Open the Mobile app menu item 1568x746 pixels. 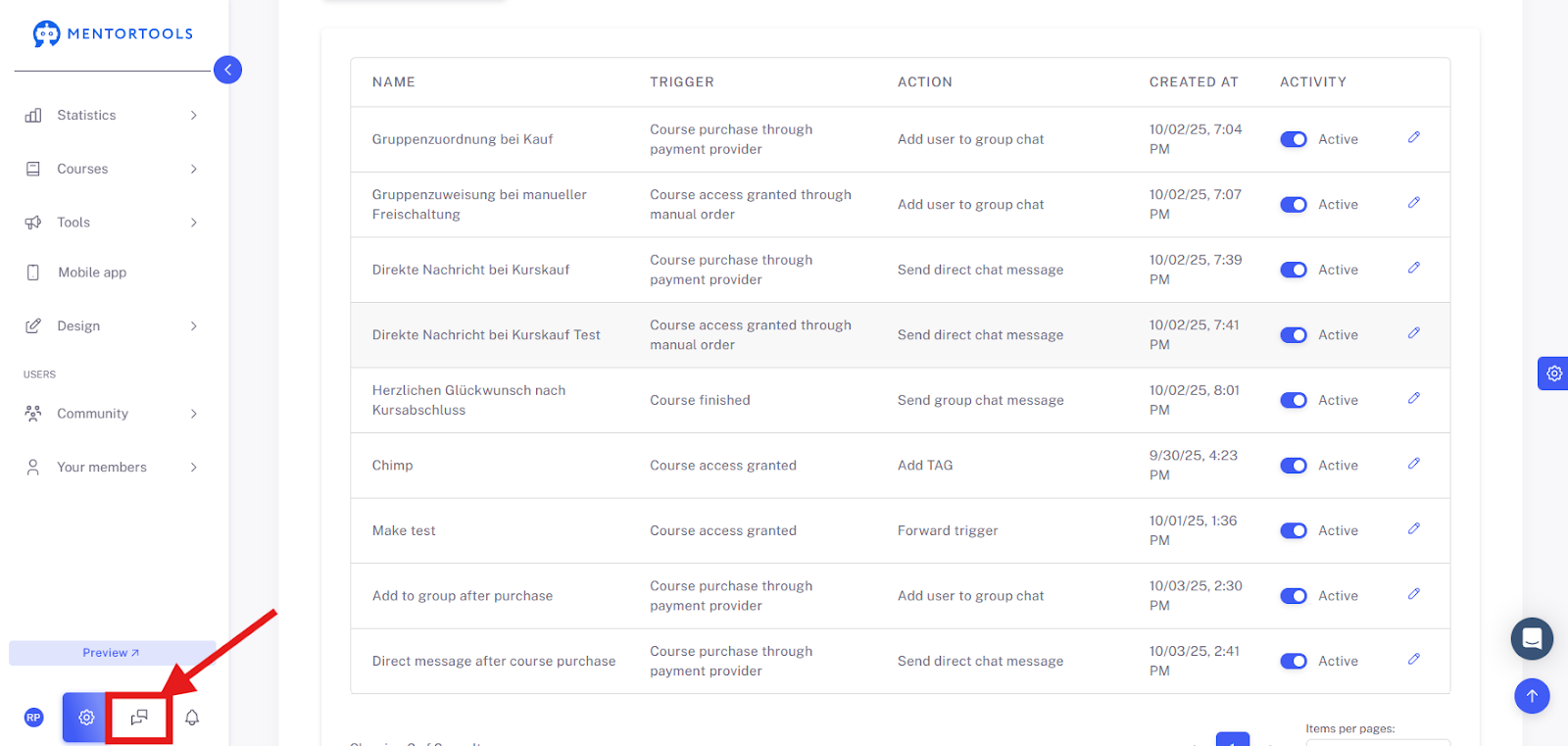point(92,273)
